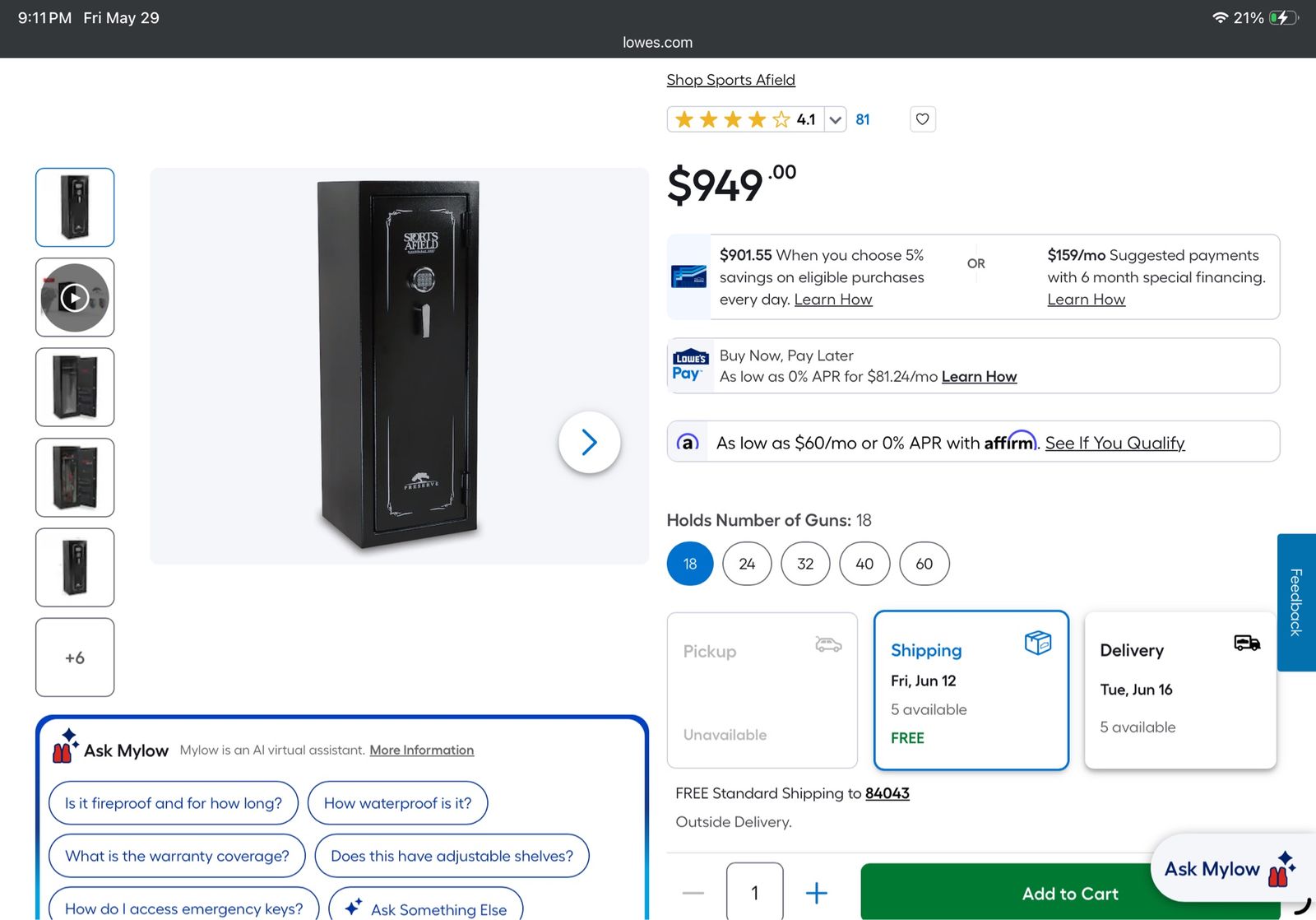
Task: Open the Shop Sports Afield link
Action: (x=730, y=80)
